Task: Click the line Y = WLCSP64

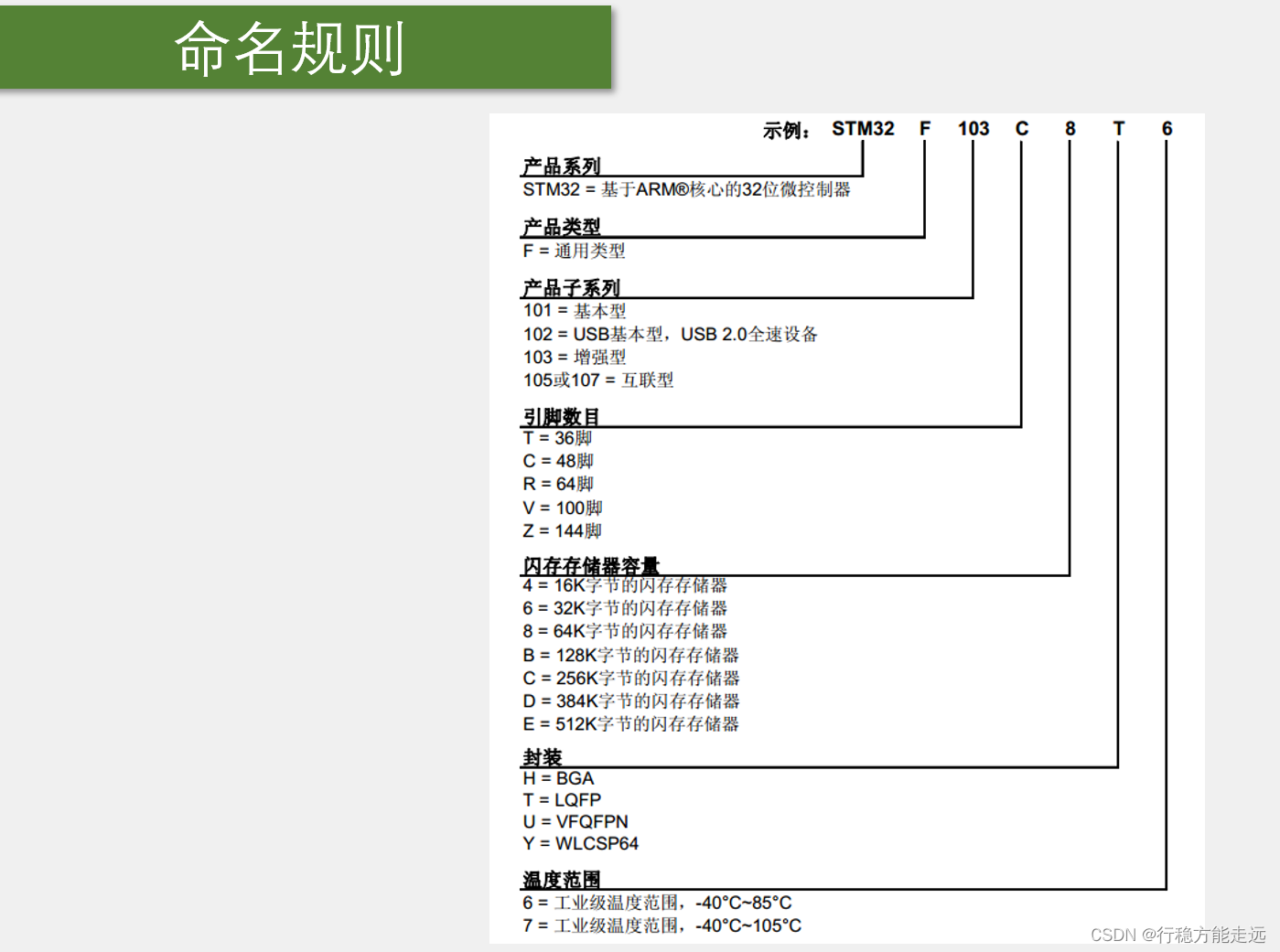Action: pyautogui.click(x=580, y=843)
